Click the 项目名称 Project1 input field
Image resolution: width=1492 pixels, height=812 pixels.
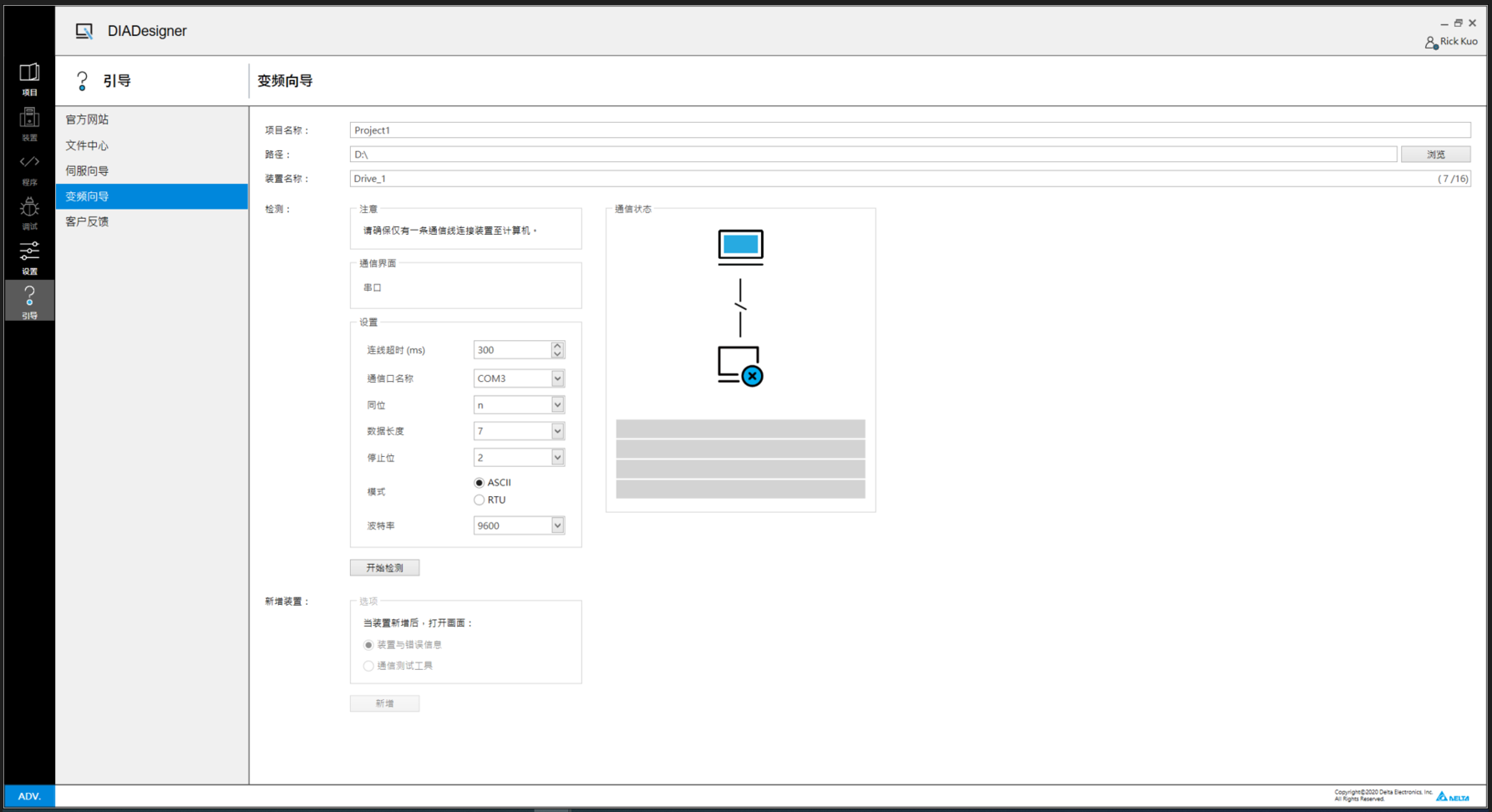click(x=909, y=130)
